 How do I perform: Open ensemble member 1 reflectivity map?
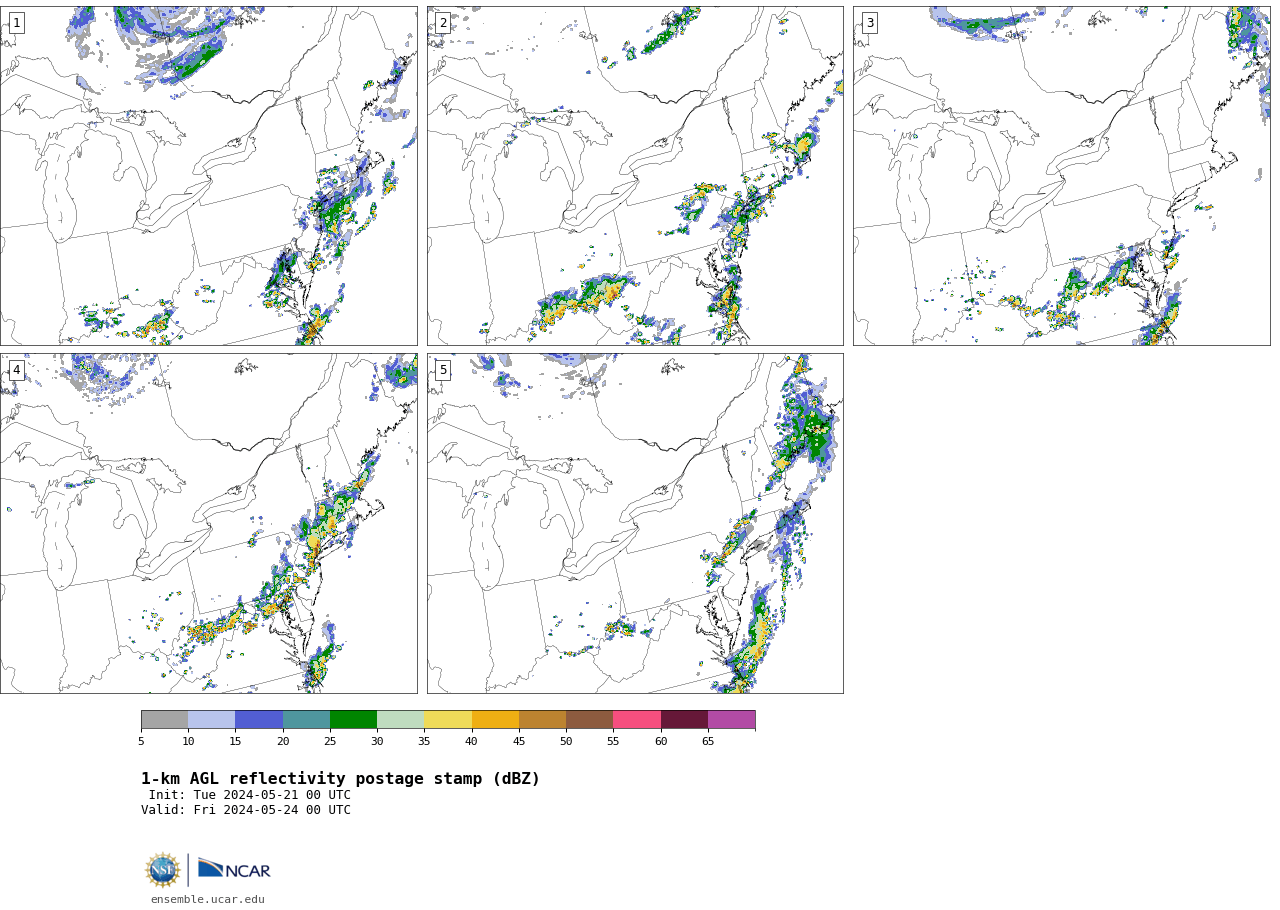(209, 176)
